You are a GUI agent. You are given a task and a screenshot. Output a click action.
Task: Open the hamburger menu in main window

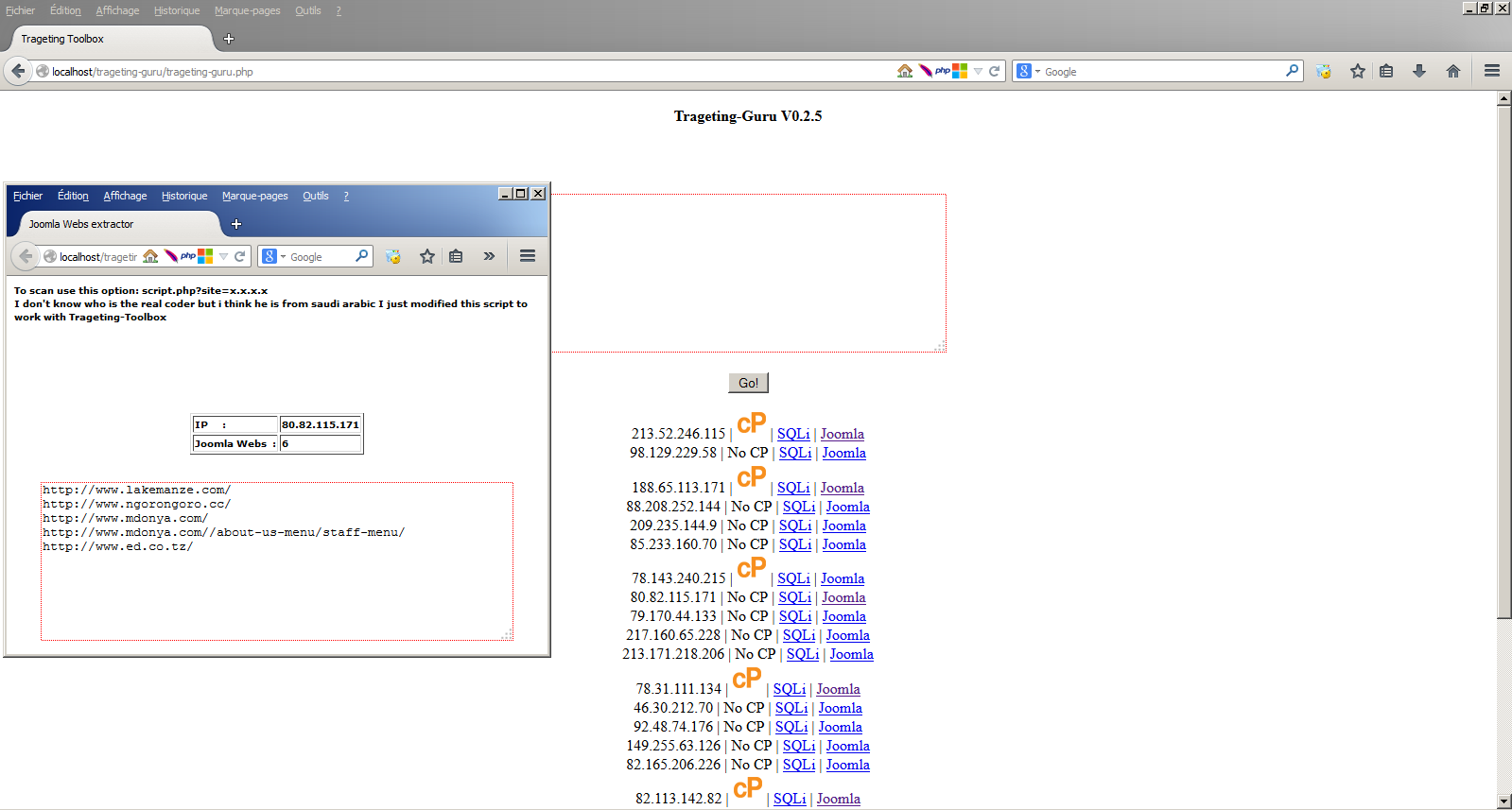coord(1492,71)
